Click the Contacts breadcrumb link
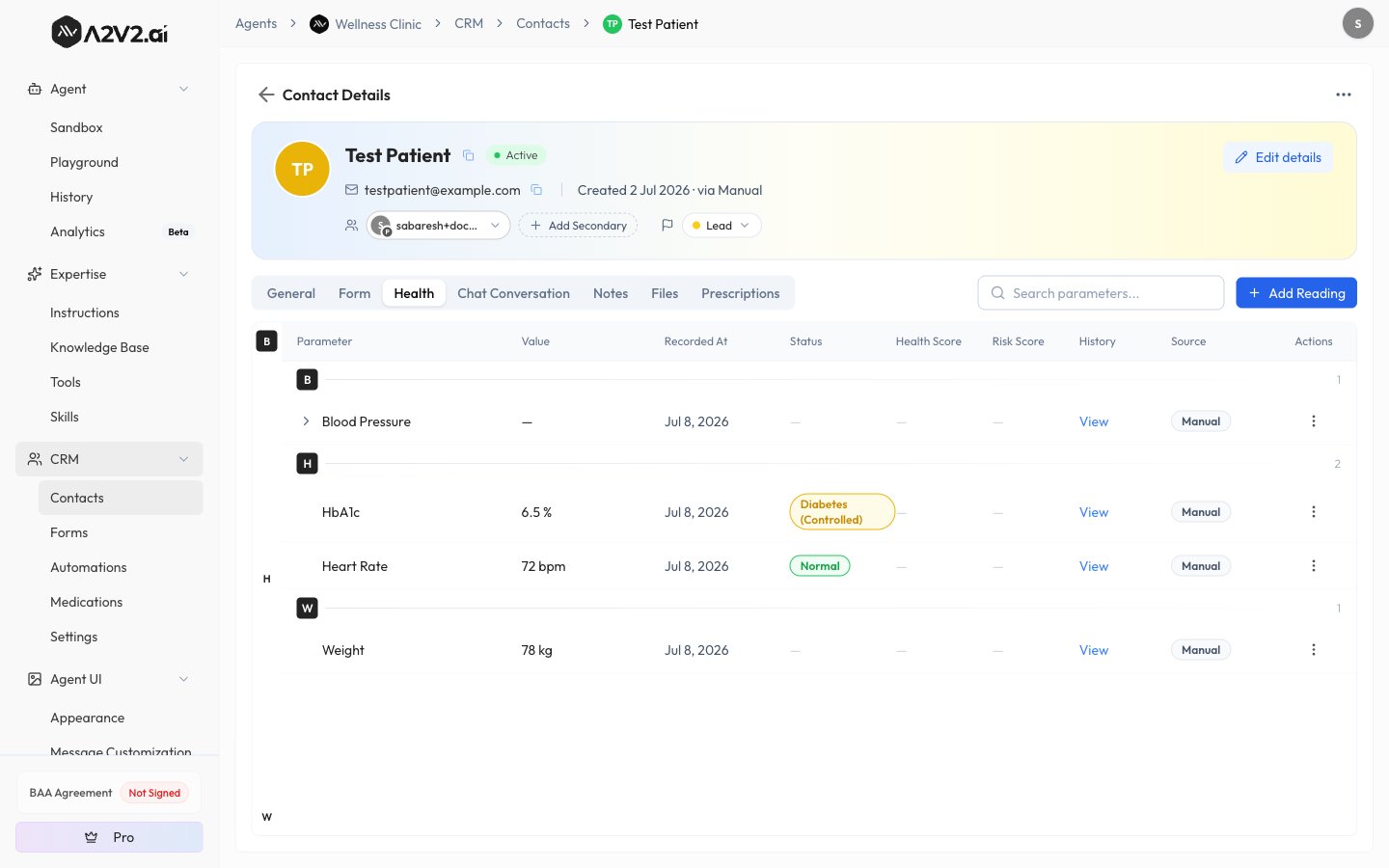The image size is (1389, 868). 543,23
